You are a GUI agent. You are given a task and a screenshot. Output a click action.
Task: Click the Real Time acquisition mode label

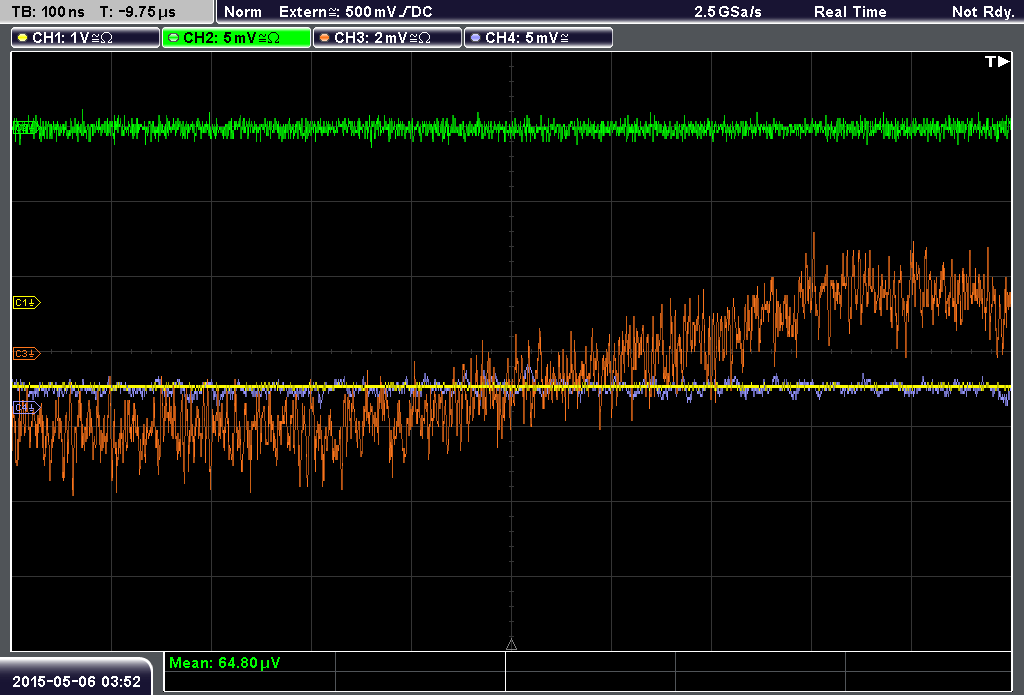tap(850, 12)
